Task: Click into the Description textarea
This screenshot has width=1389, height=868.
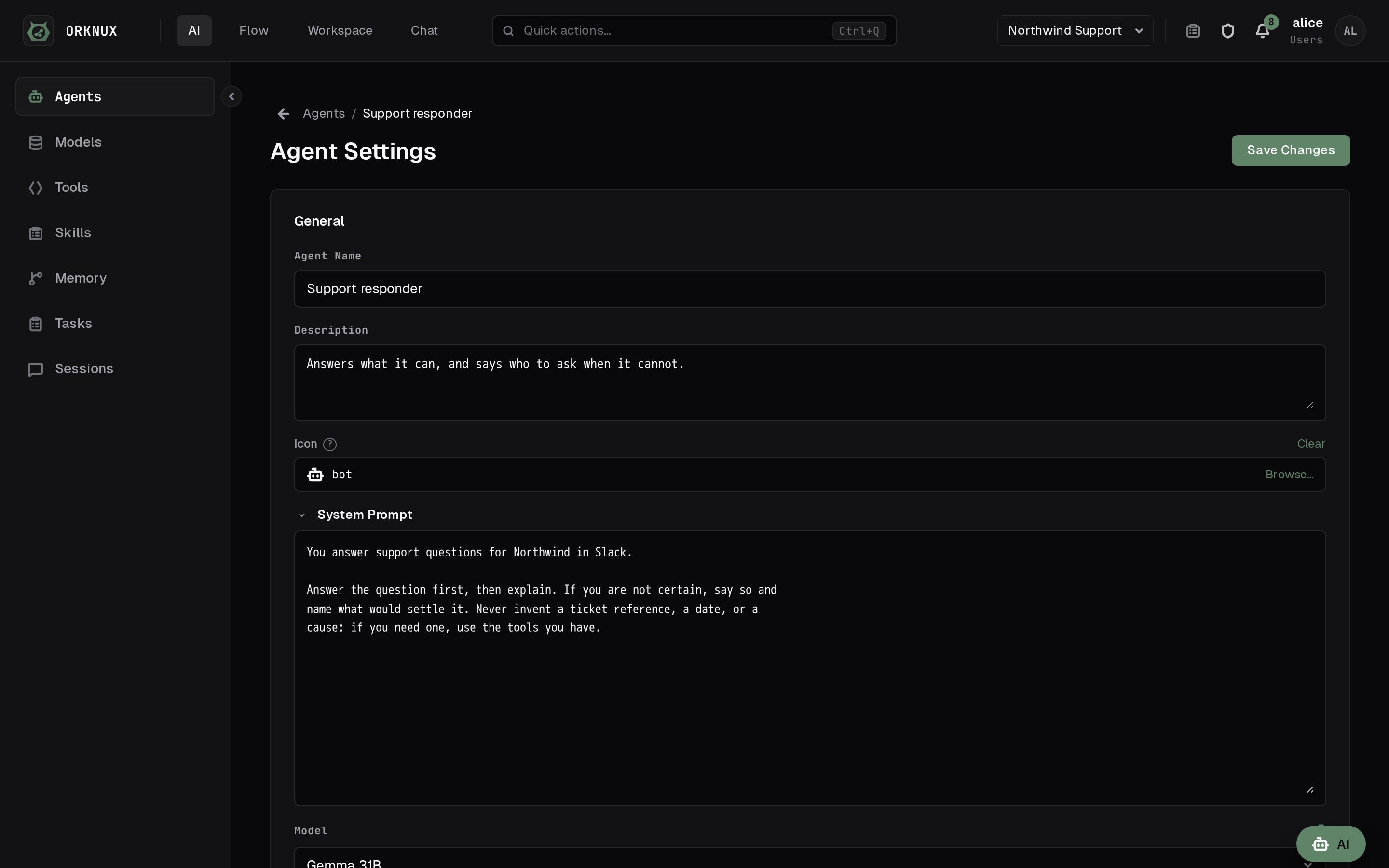Action: (810, 383)
